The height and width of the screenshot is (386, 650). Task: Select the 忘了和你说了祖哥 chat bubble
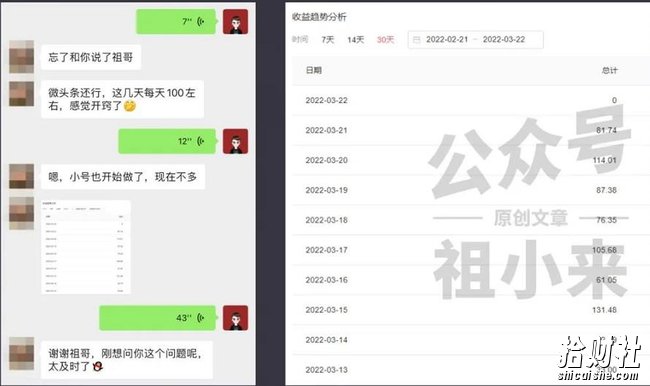point(91,57)
